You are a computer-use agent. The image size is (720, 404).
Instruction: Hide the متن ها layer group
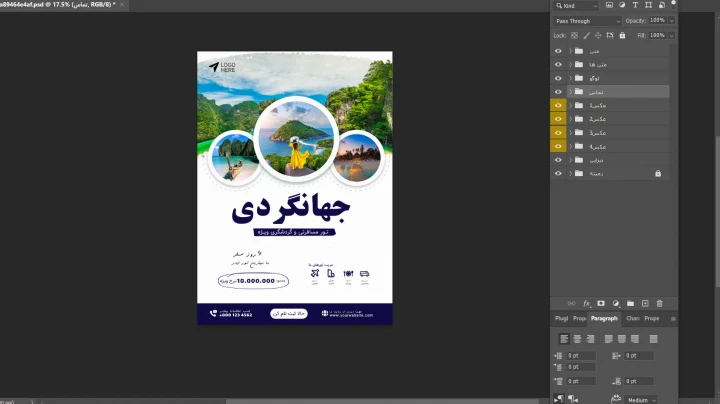coord(558,65)
